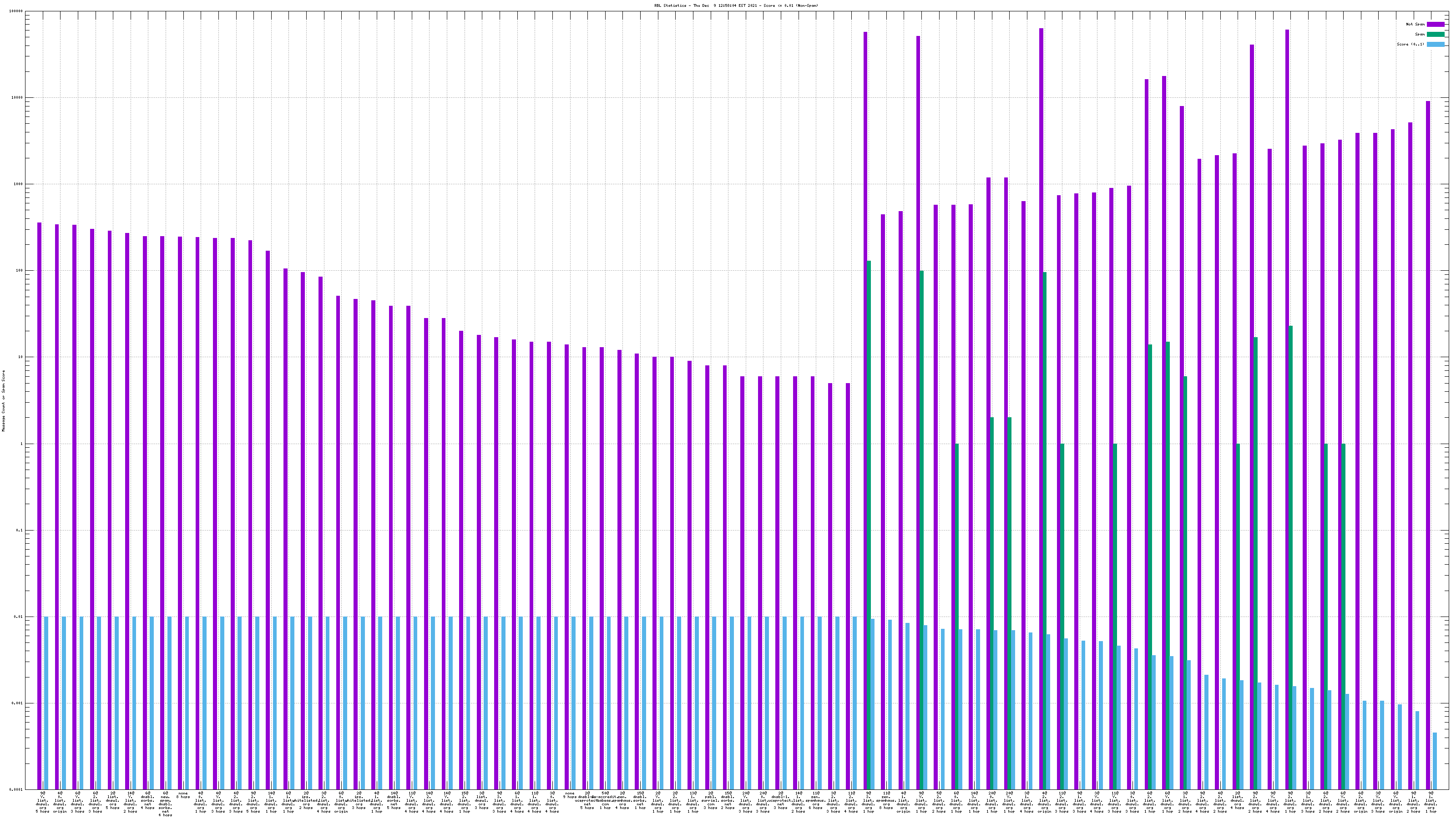Image resolution: width=1456 pixels, height=819 pixels.
Task: Click the shortest light blue bar at the far right
Action: (x=1435, y=761)
